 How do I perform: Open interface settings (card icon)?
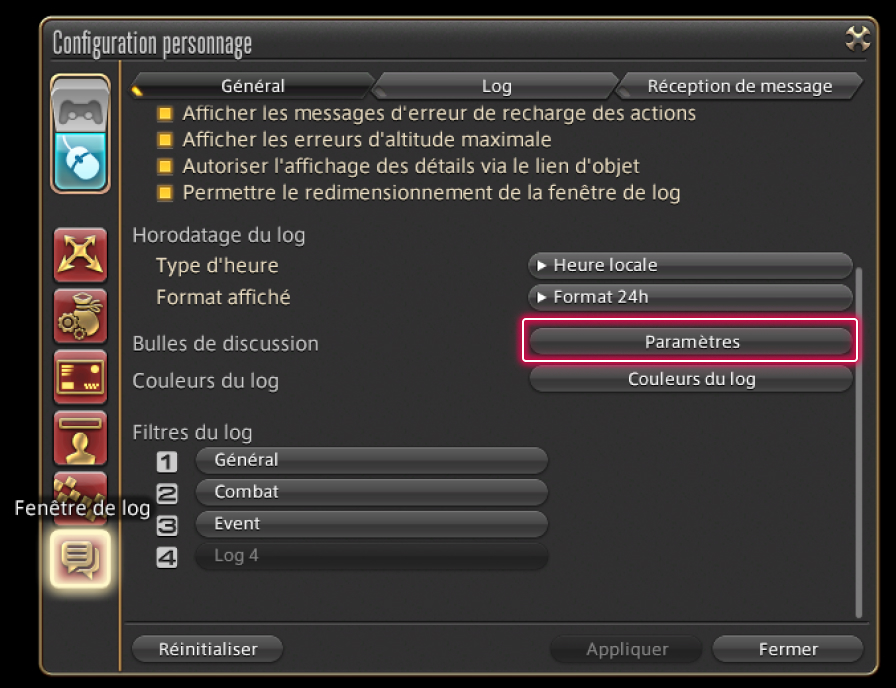80,376
